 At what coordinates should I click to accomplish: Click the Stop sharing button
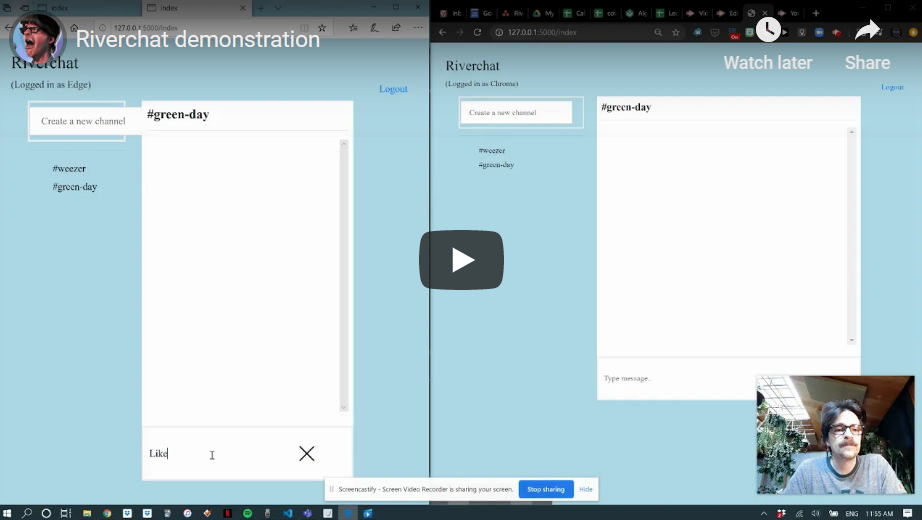(546, 489)
